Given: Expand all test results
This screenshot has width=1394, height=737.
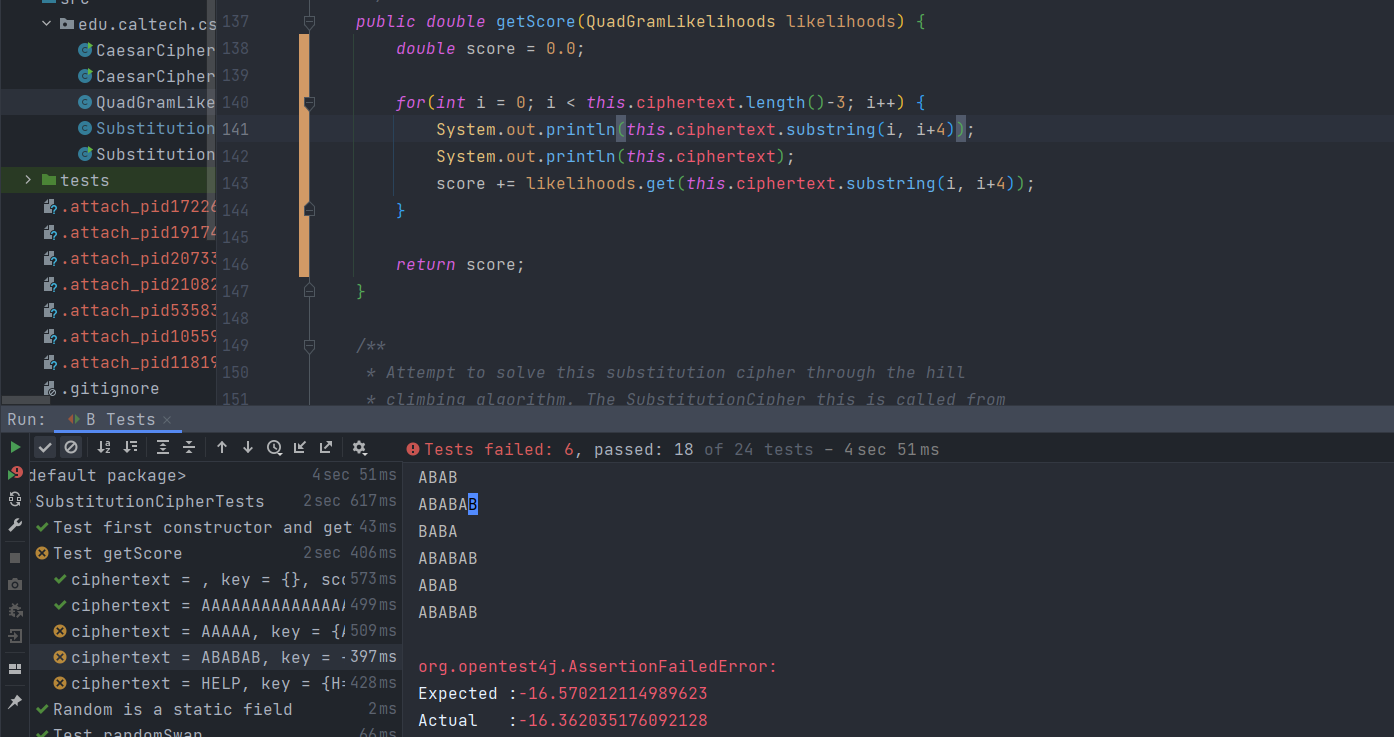Looking at the screenshot, I should (x=163, y=448).
